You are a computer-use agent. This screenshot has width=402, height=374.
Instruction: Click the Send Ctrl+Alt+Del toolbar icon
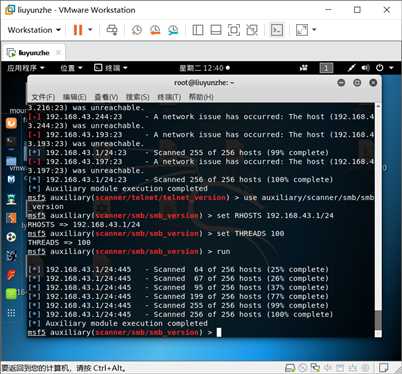(x=112, y=30)
